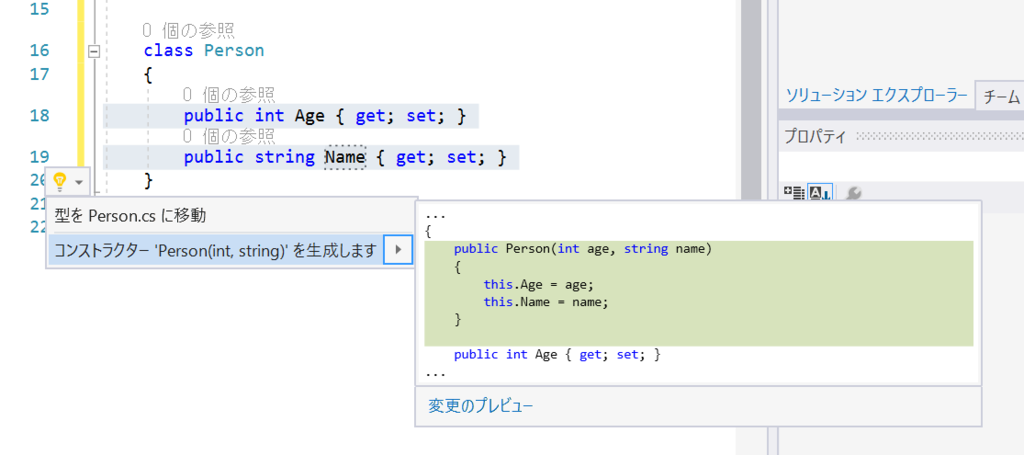Viewport: 1024px width, 455px height.
Task: Choose '型を Person.cs に移動' quick action
Action: point(131,216)
